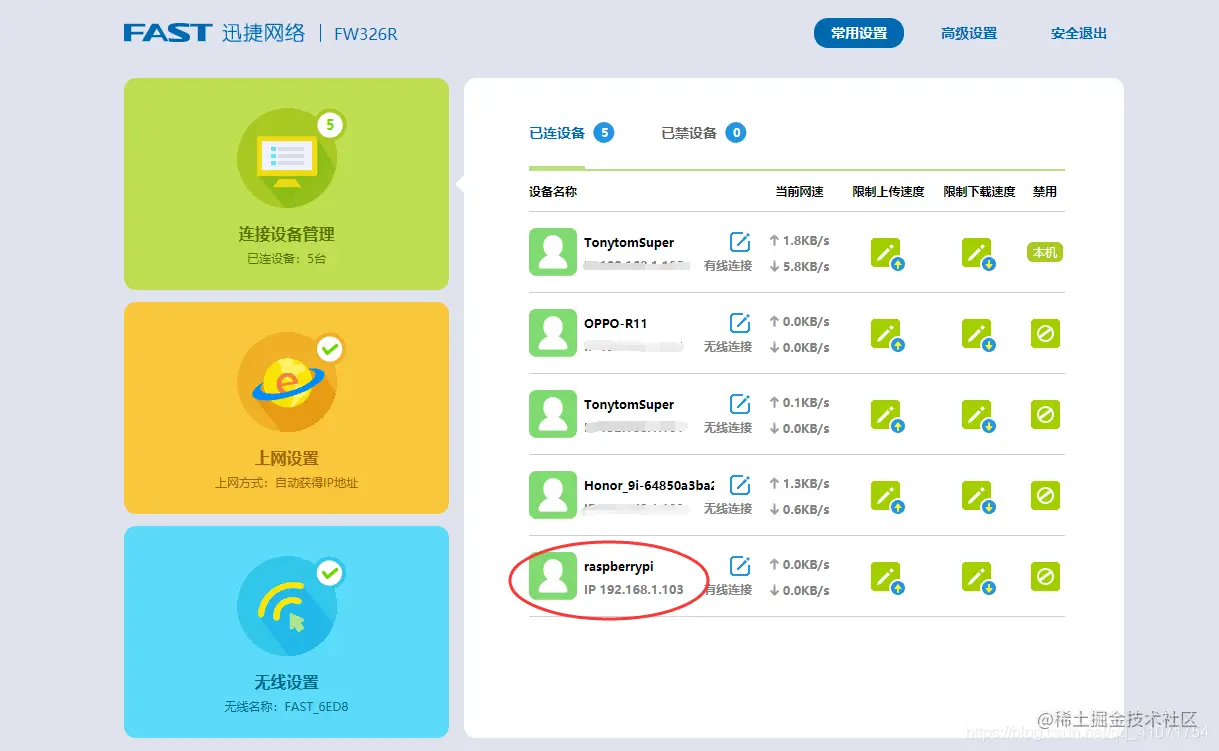Screen dimensions: 1219x751
Task: Click the 上网方式：自动获得IP地址 text
Action: pos(286,483)
